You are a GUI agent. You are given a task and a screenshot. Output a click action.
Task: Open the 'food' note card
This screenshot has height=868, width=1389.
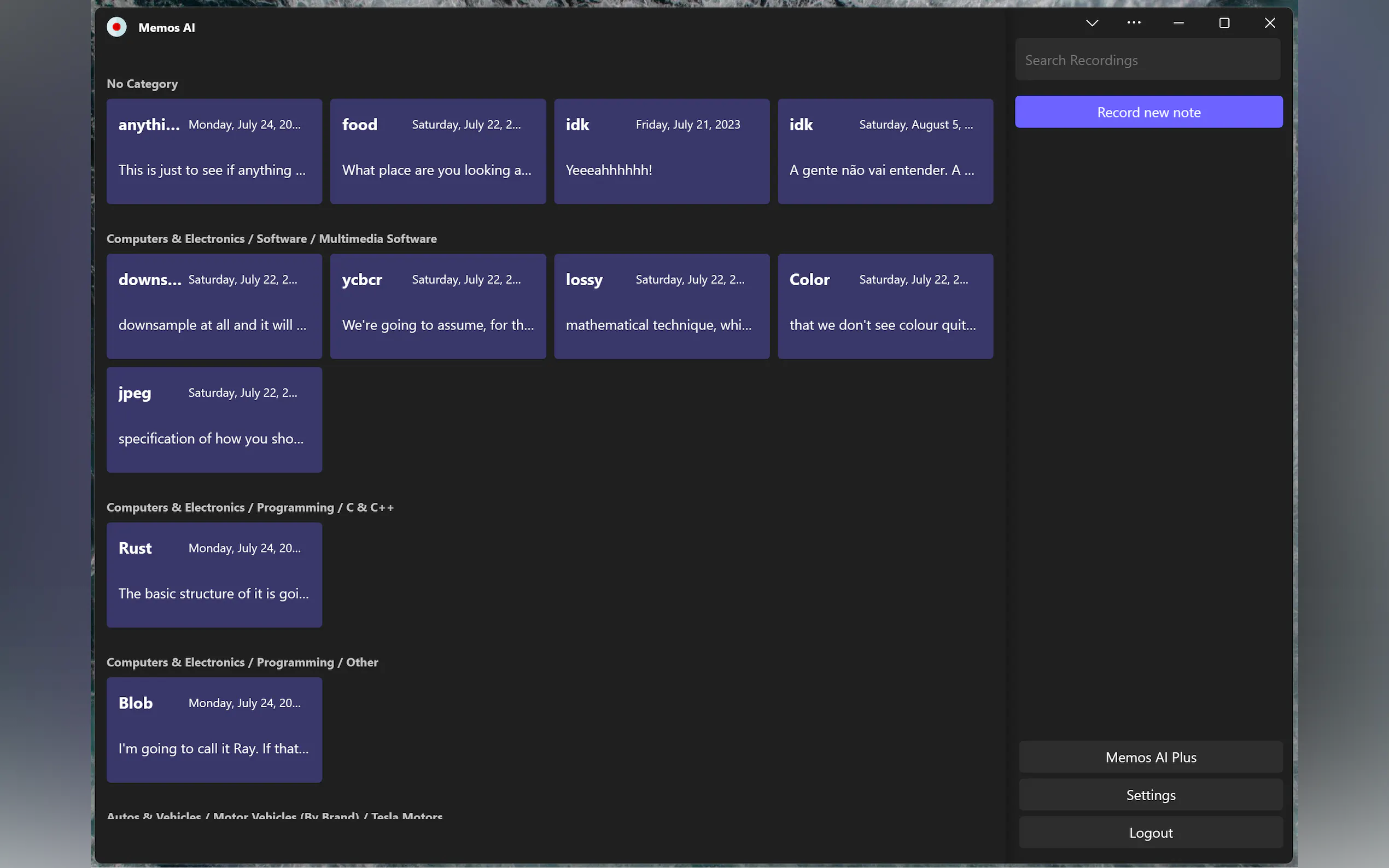point(437,151)
